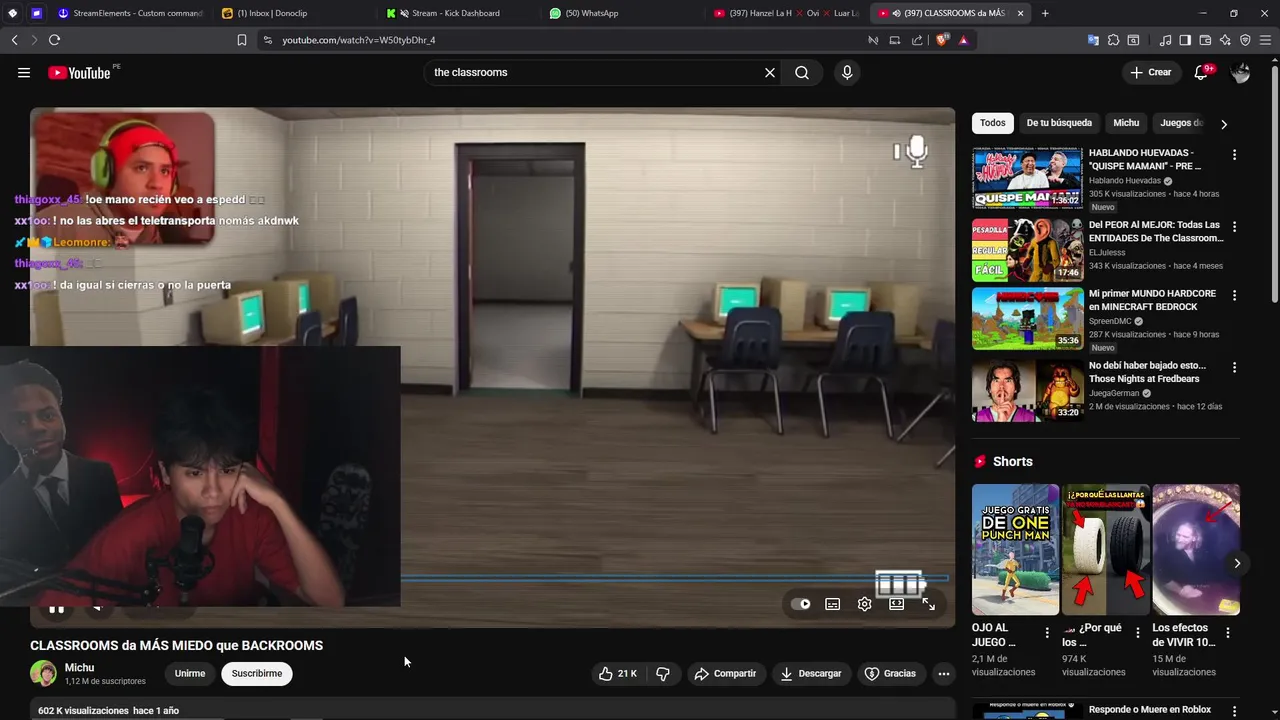Reload the page with refresh icon
This screenshot has width=1280, height=720.
tap(54, 40)
